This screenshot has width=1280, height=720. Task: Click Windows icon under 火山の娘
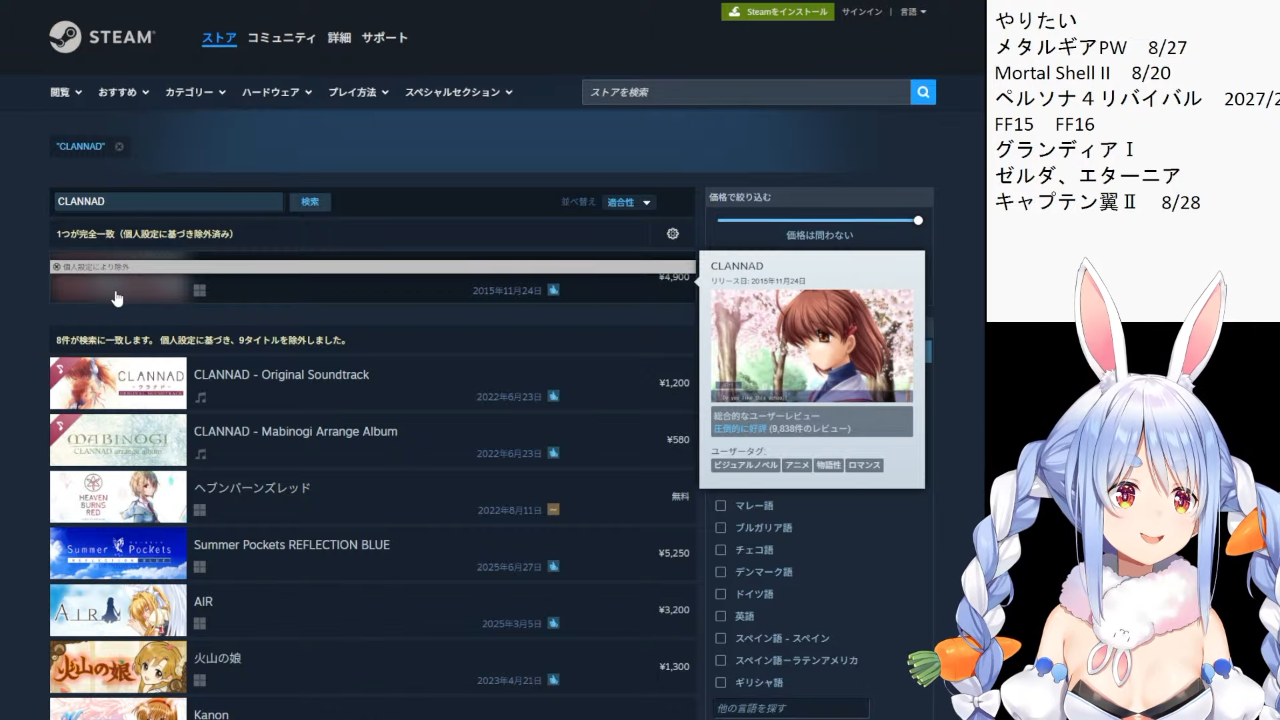200,681
